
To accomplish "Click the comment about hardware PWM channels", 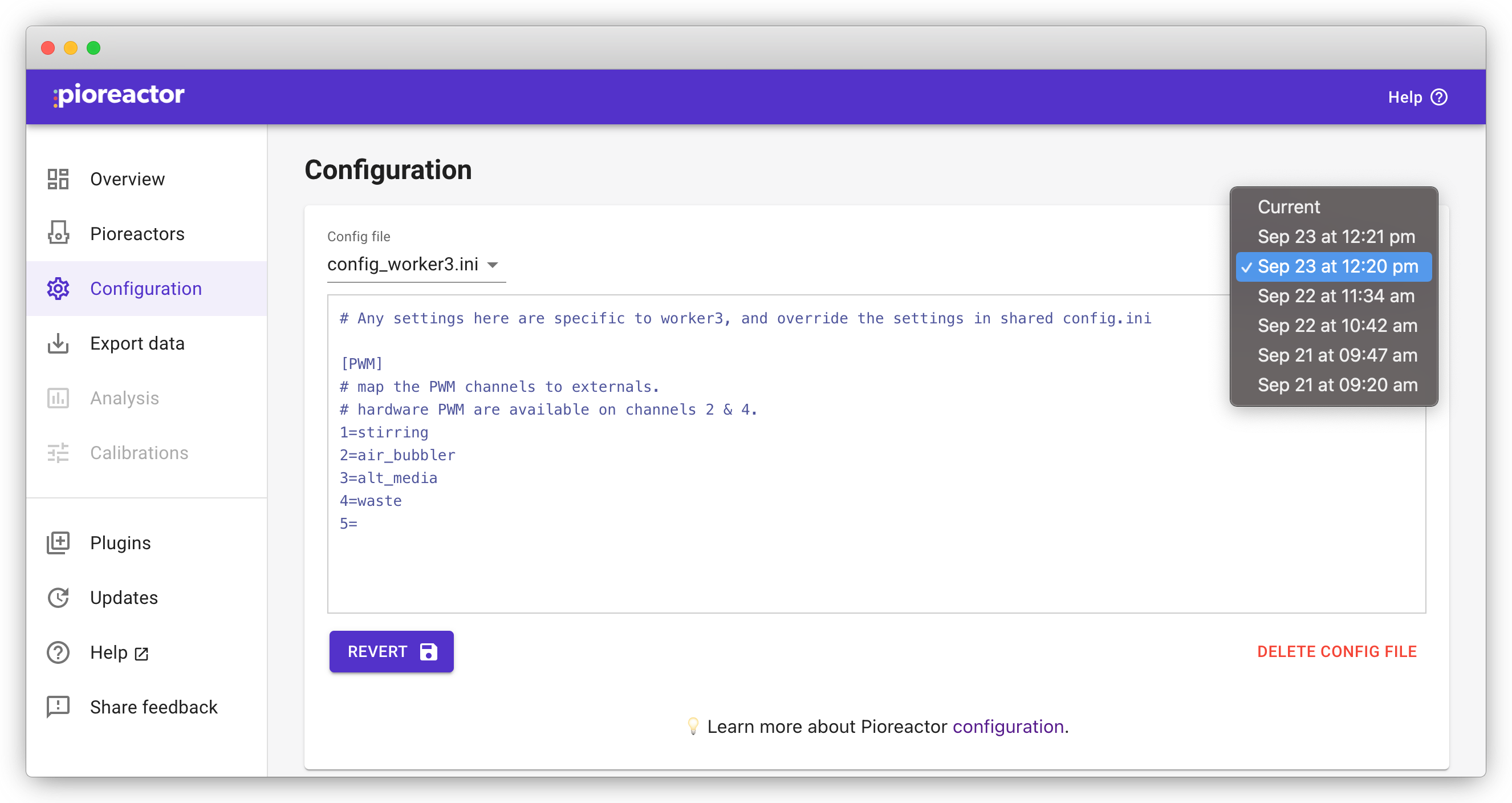I will [548, 409].
